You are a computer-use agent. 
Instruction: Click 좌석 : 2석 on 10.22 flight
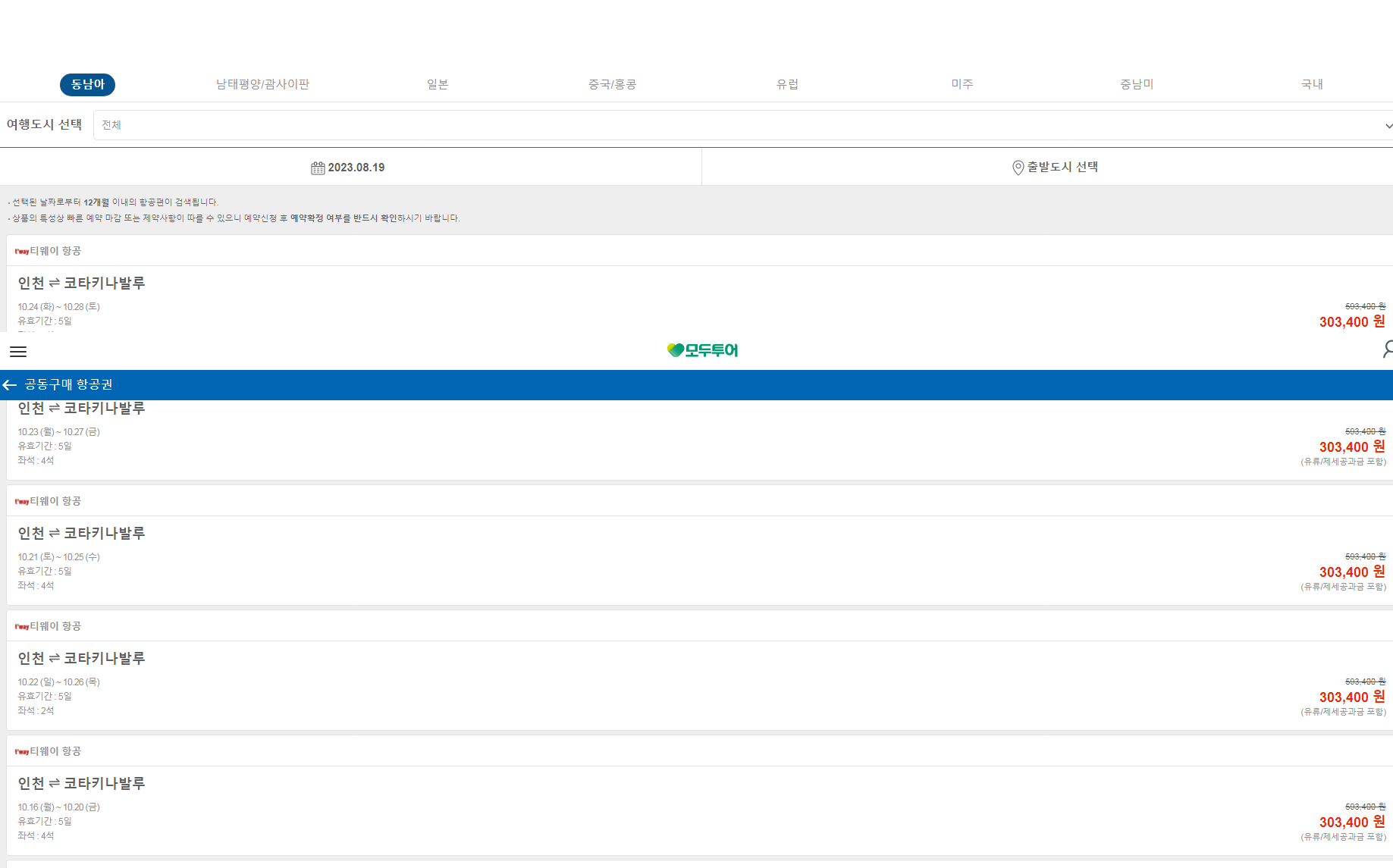36,710
